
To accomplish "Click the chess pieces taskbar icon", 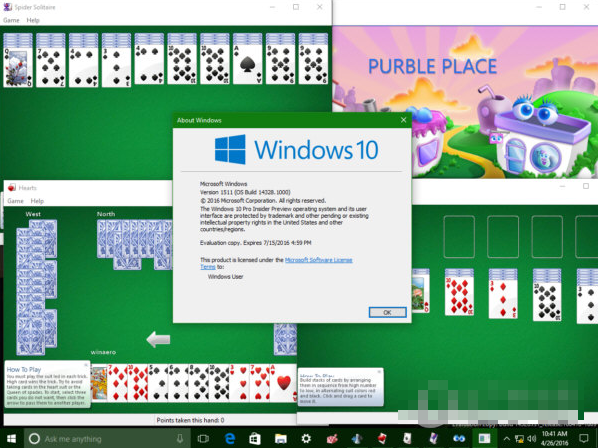I will coord(357,438).
